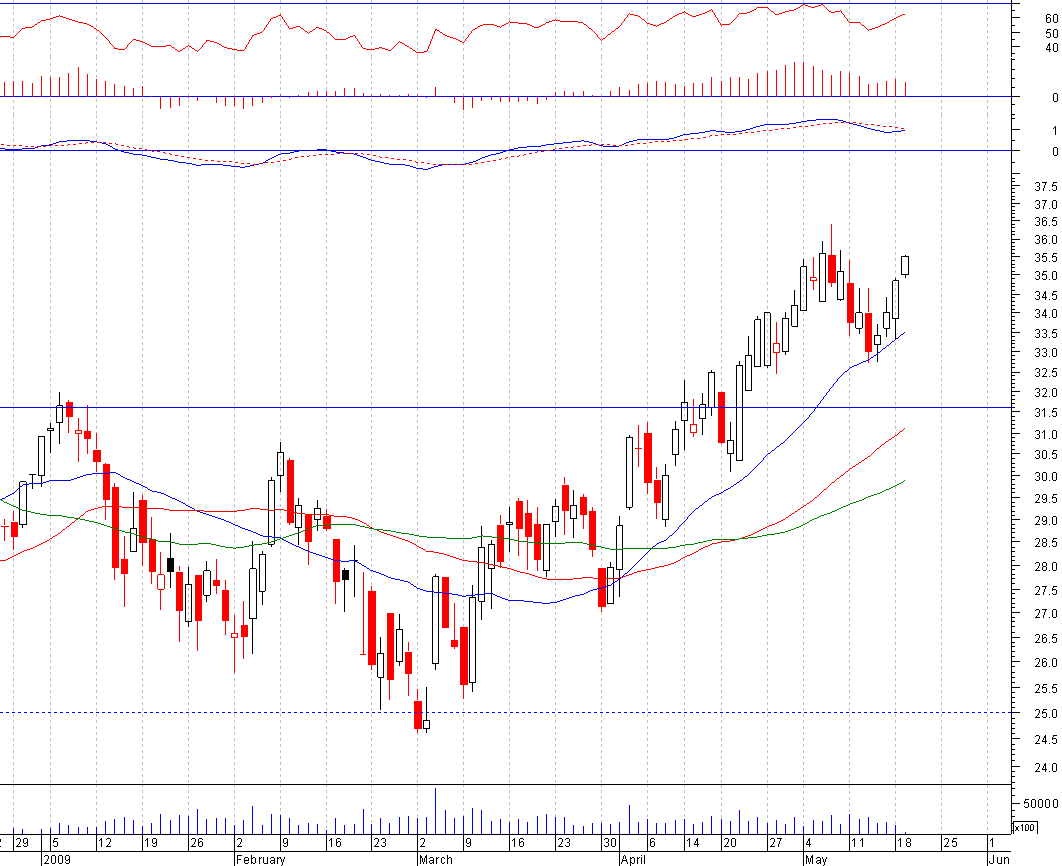This screenshot has height=866, width=1062.
Task: Select the dotted blue horizontal line at 25.0
Action: (506, 712)
